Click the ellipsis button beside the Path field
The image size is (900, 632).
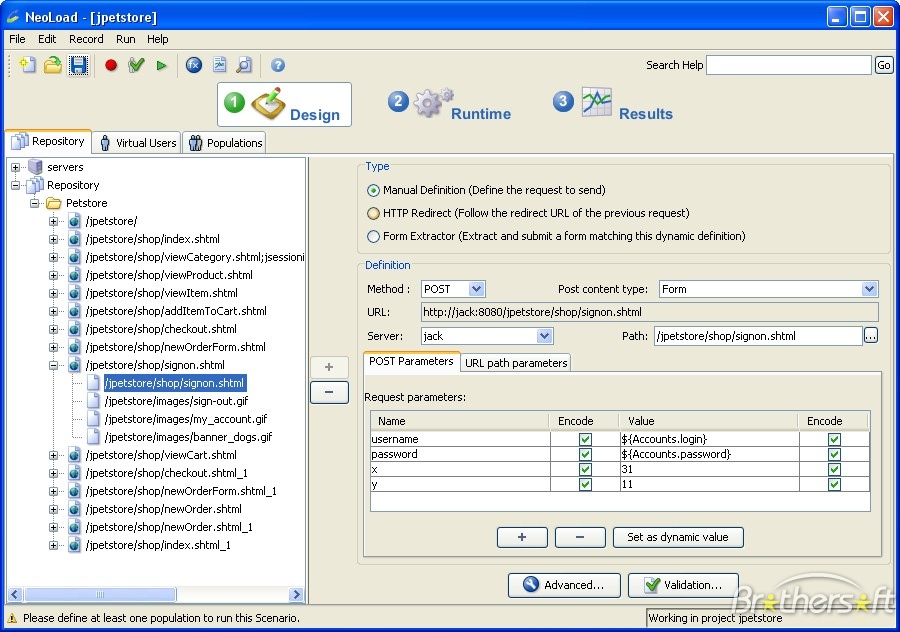pos(871,336)
